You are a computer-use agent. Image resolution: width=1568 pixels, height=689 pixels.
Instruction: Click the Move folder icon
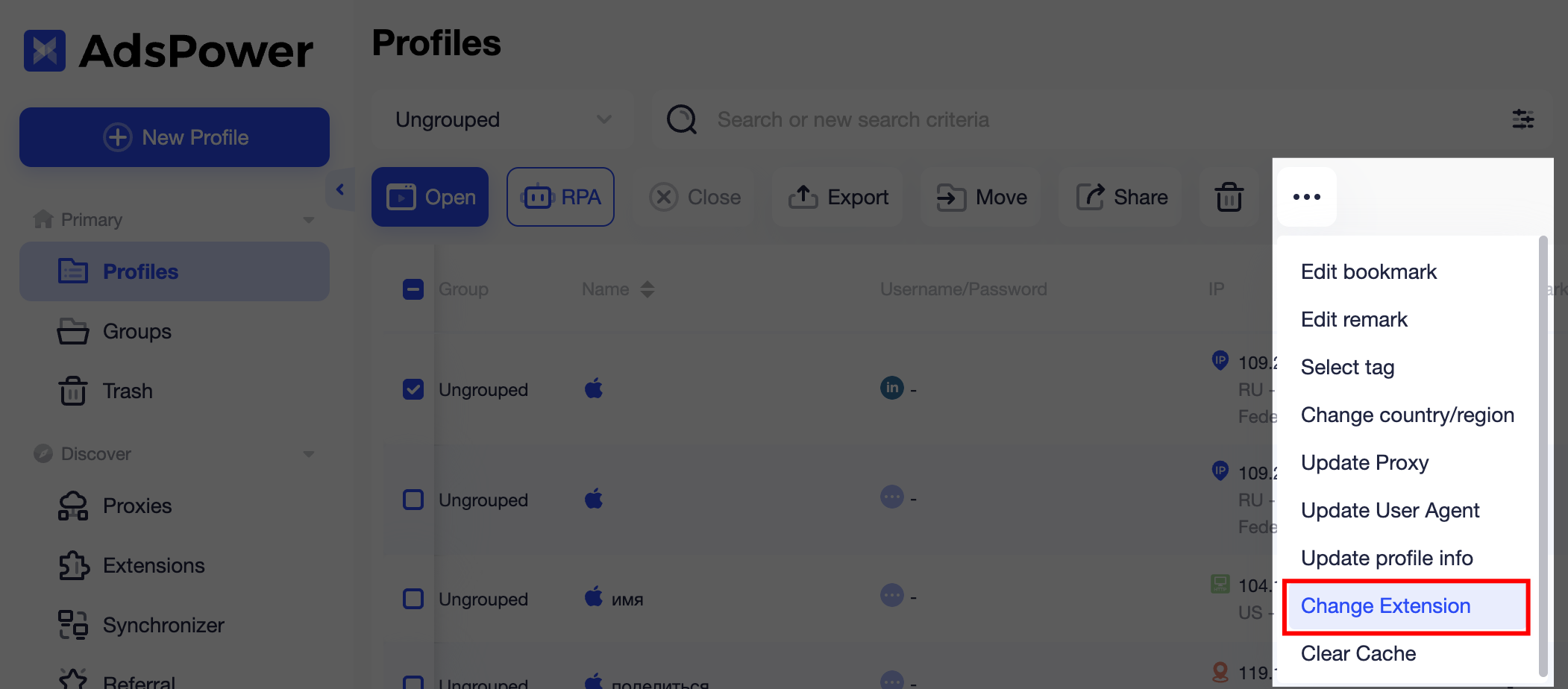pyautogui.click(x=948, y=197)
